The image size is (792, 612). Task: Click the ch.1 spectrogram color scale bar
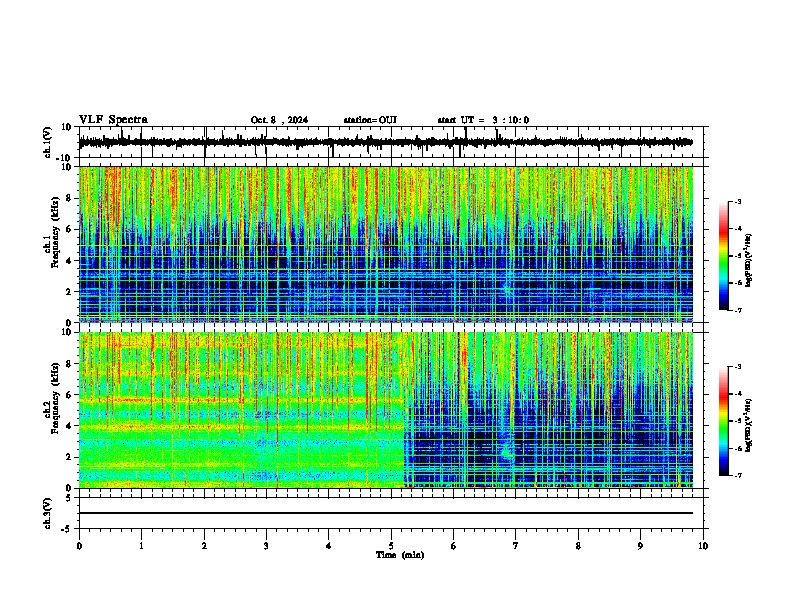pyautogui.click(x=724, y=256)
